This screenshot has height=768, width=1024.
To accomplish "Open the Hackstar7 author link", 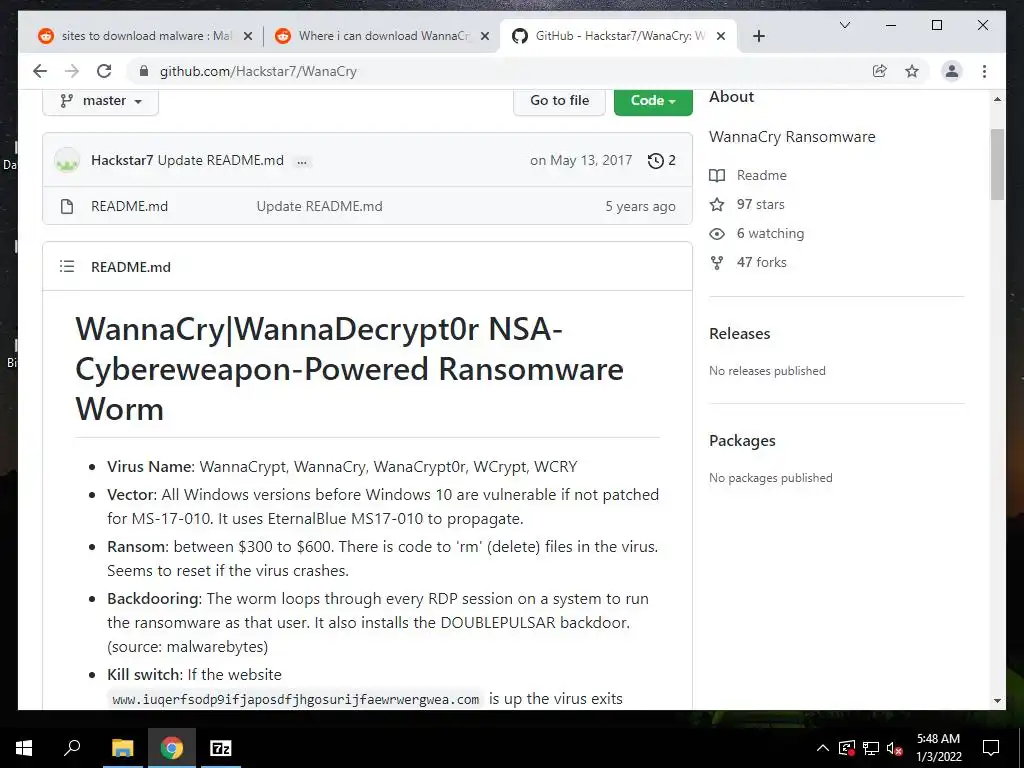I will 122,160.
